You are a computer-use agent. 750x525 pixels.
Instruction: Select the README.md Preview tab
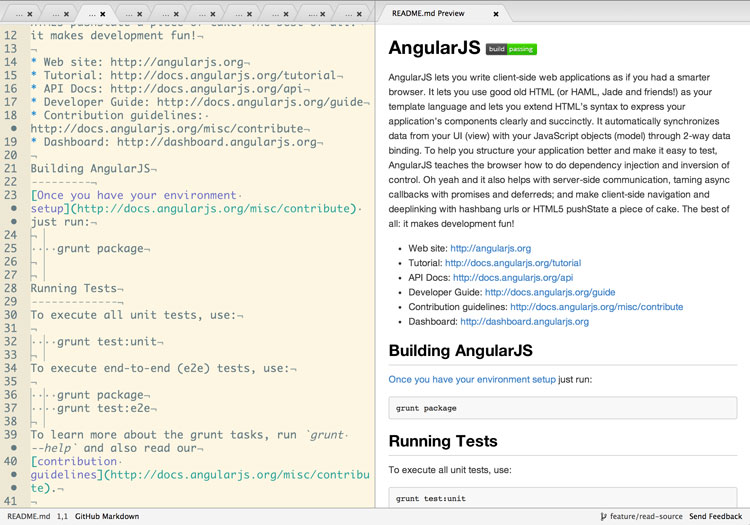click(x=428, y=13)
